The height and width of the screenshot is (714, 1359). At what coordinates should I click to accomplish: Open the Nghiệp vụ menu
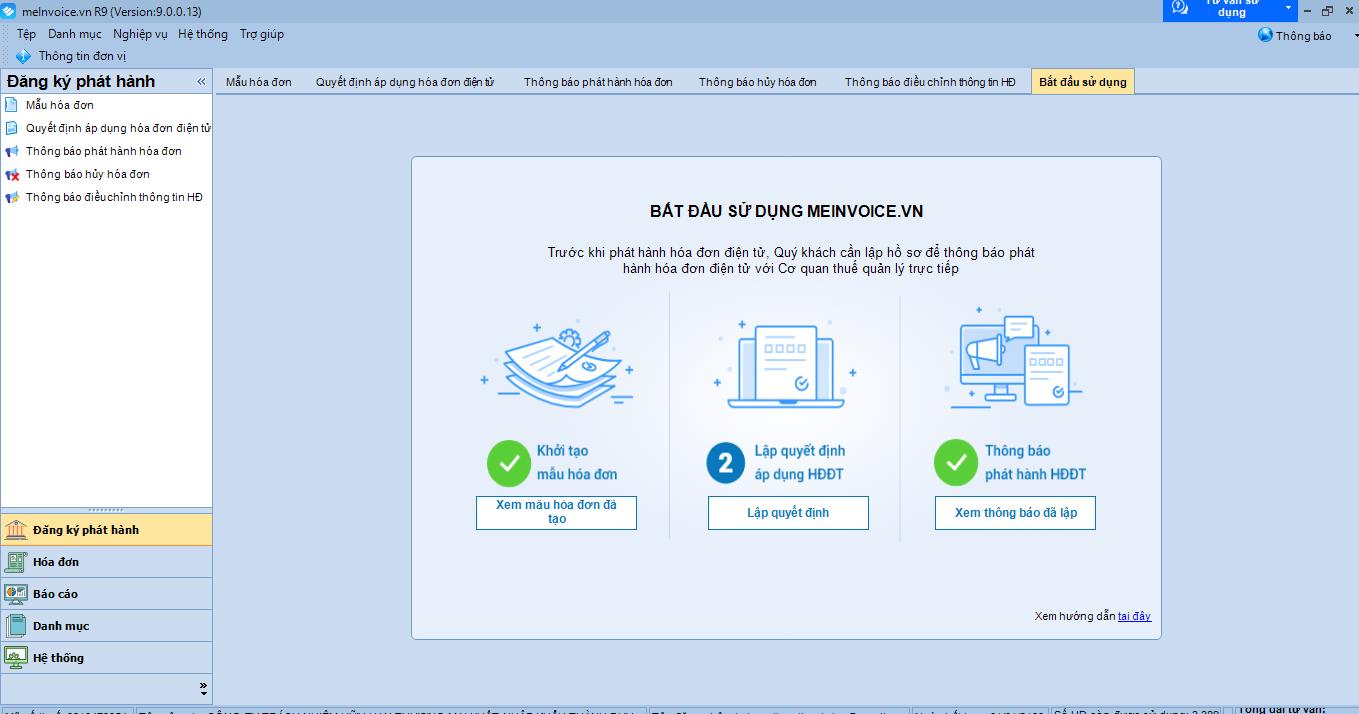pos(140,34)
